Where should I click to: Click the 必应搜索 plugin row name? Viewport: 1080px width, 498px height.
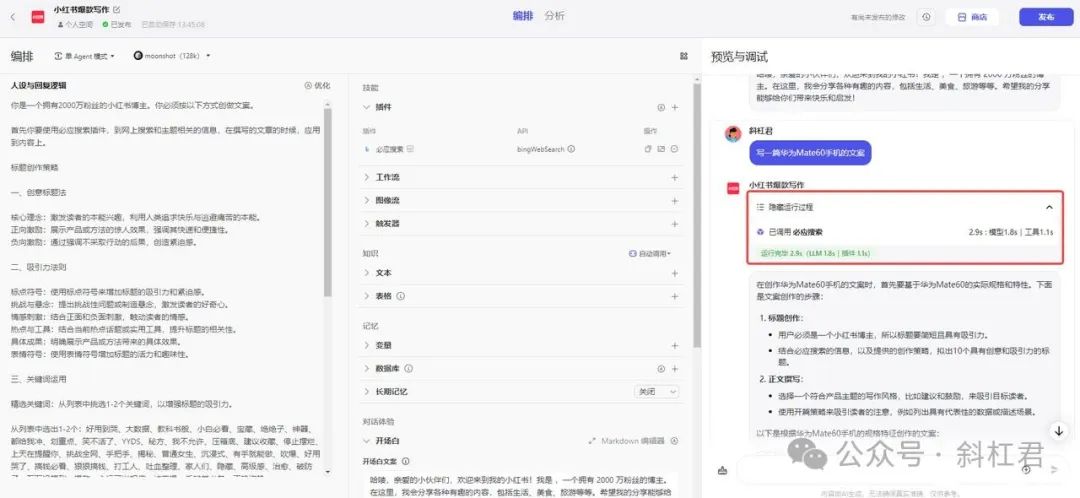click(x=389, y=149)
